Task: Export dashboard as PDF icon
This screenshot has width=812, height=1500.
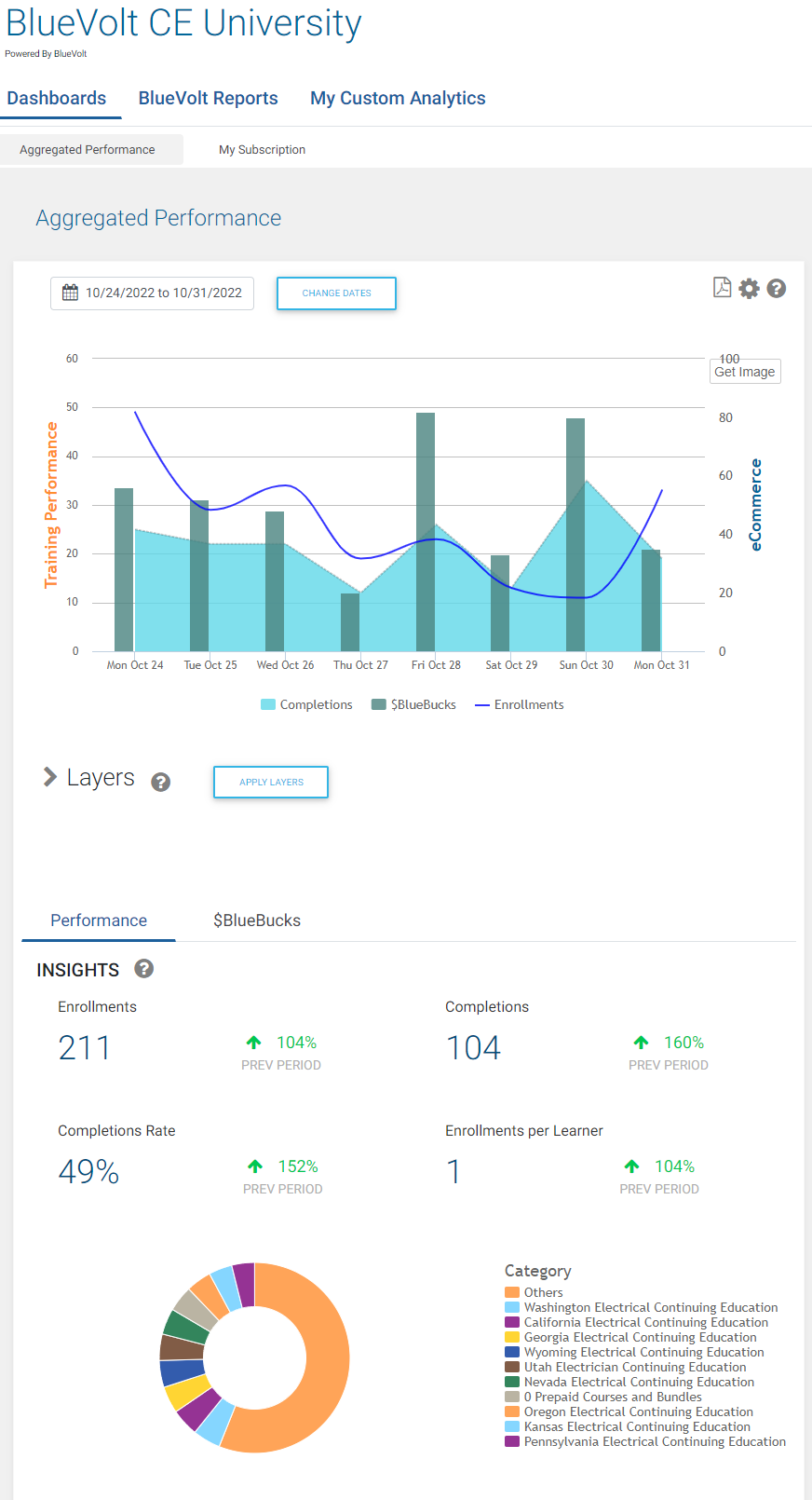Action: pos(722,288)
